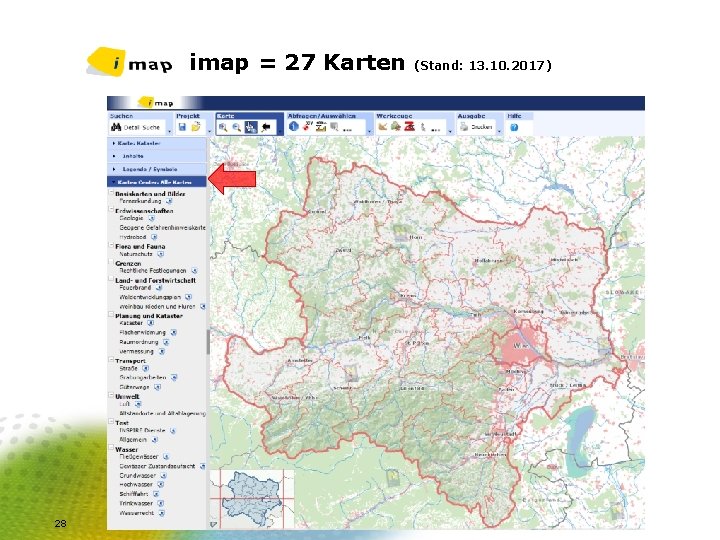Open the Altstandorte und Altablagerung entry
Image resolution: width=720 pixels, height=540 pixels.
point(162,413)
